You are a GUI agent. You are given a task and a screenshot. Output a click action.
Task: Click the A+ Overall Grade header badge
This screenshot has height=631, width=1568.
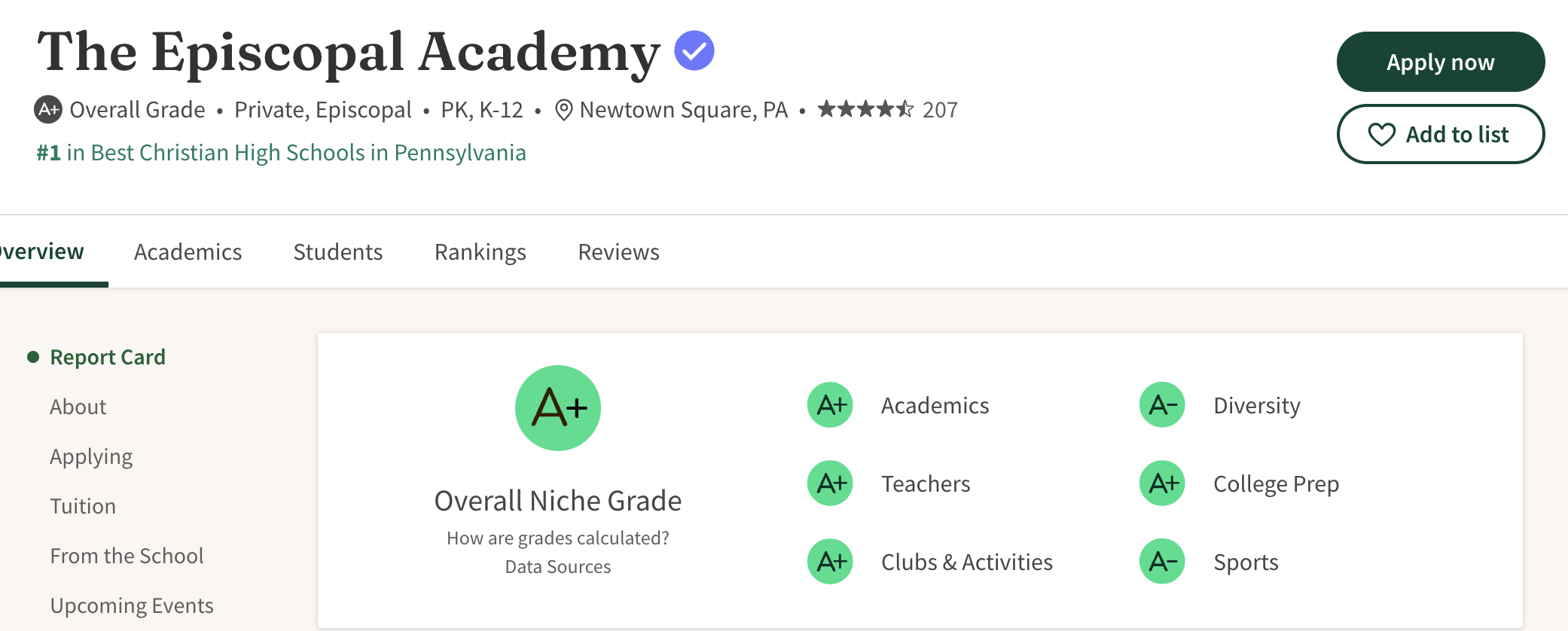click(48, 110)
